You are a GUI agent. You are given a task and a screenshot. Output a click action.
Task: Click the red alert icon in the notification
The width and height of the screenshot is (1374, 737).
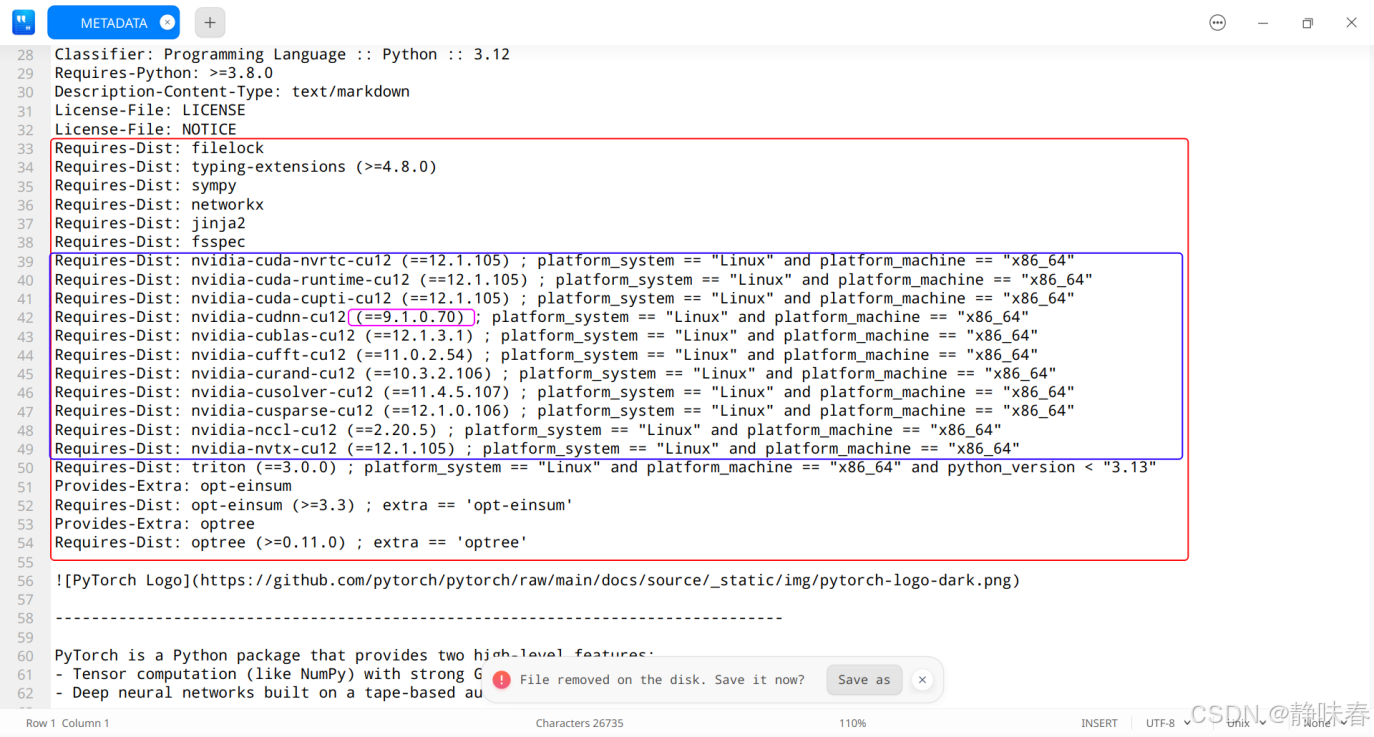(501, 679)
